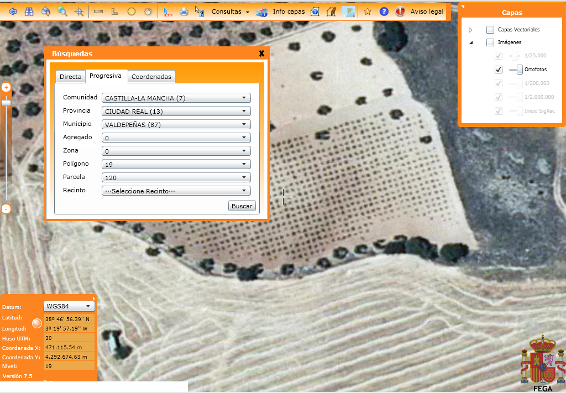Viewport: 566px width, 393px height.
Task: Click the star favorites icon
Action: (367, 12)
